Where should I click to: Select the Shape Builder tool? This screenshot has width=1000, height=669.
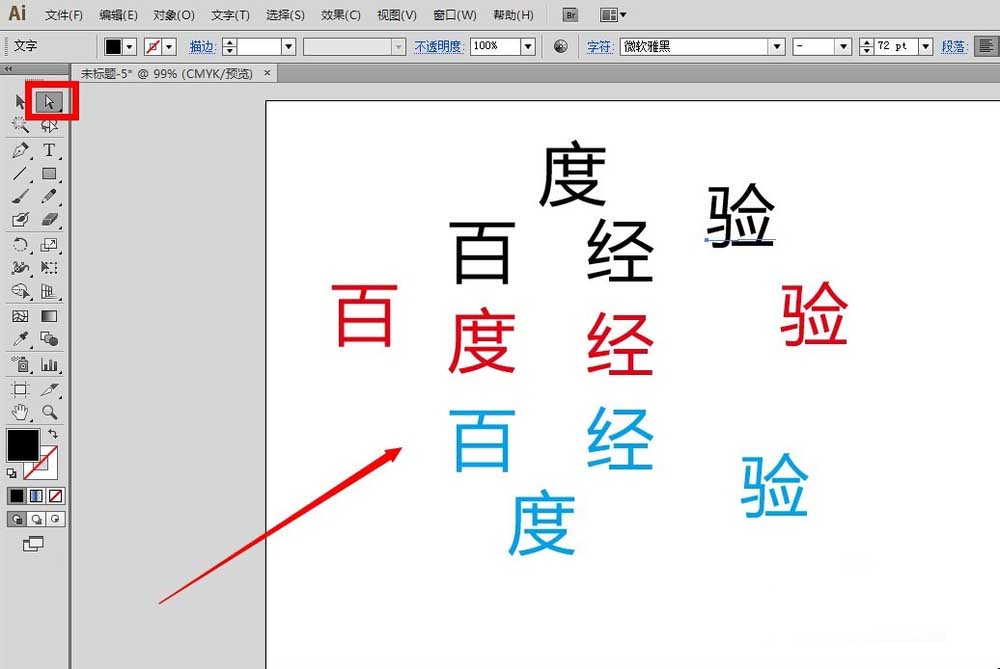tap(20, 291)
